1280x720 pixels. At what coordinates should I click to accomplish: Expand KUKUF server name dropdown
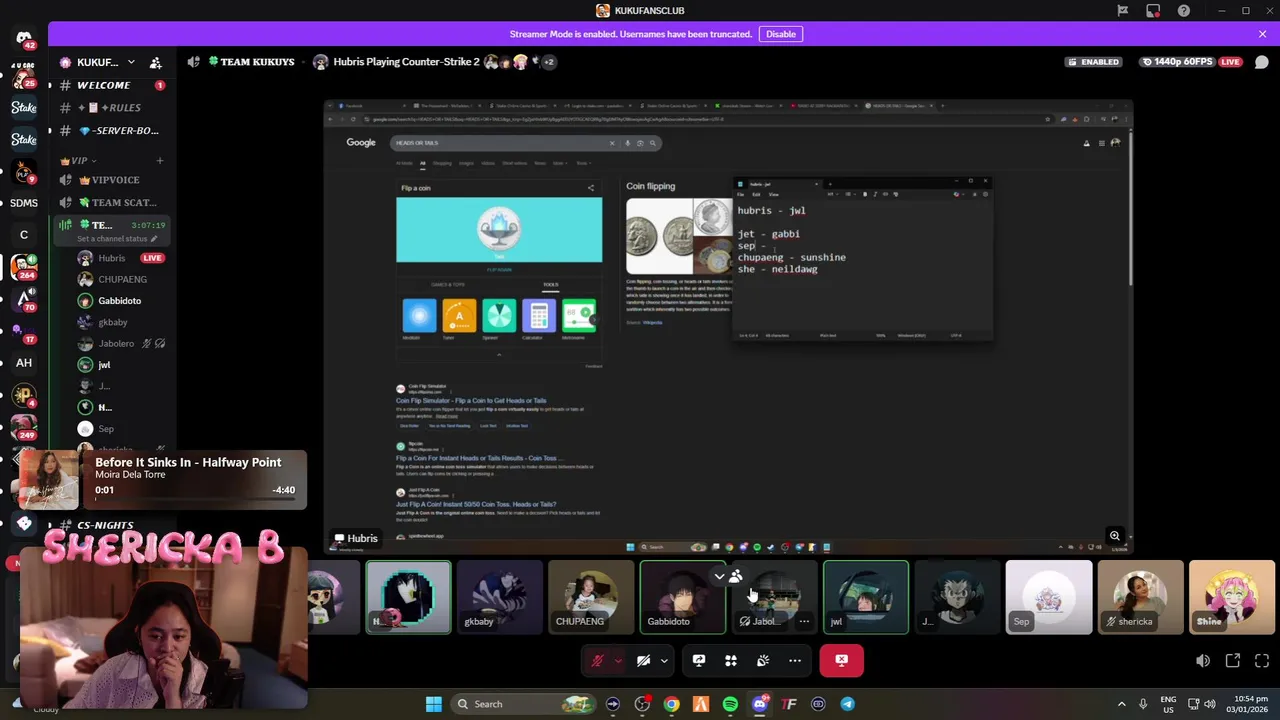131,62
